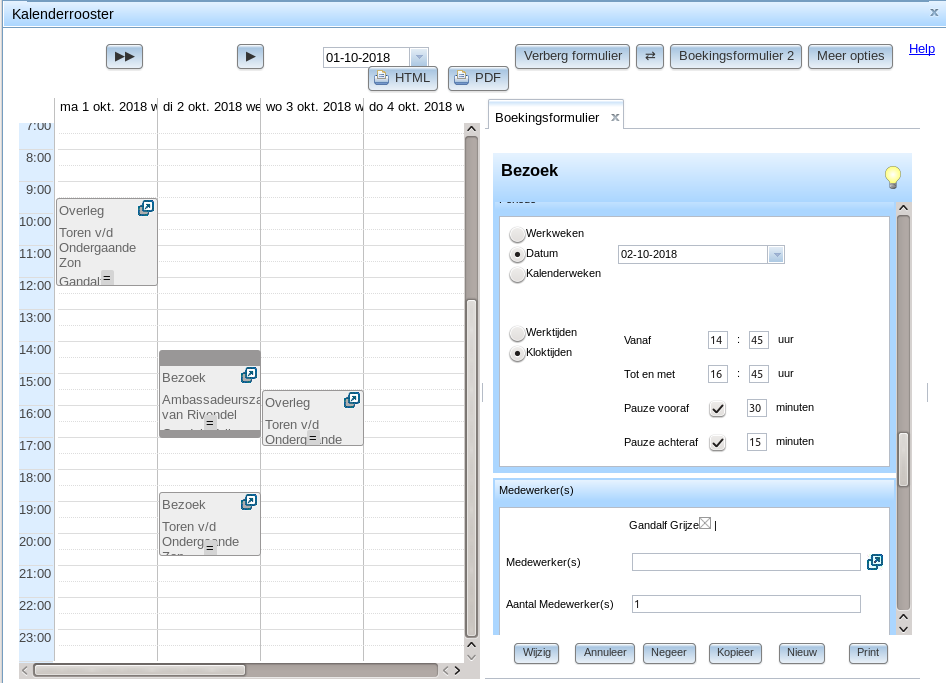Select the ma 1 okt. 2018 column header
Screen dimensions: 946x683
pos(107,107)
